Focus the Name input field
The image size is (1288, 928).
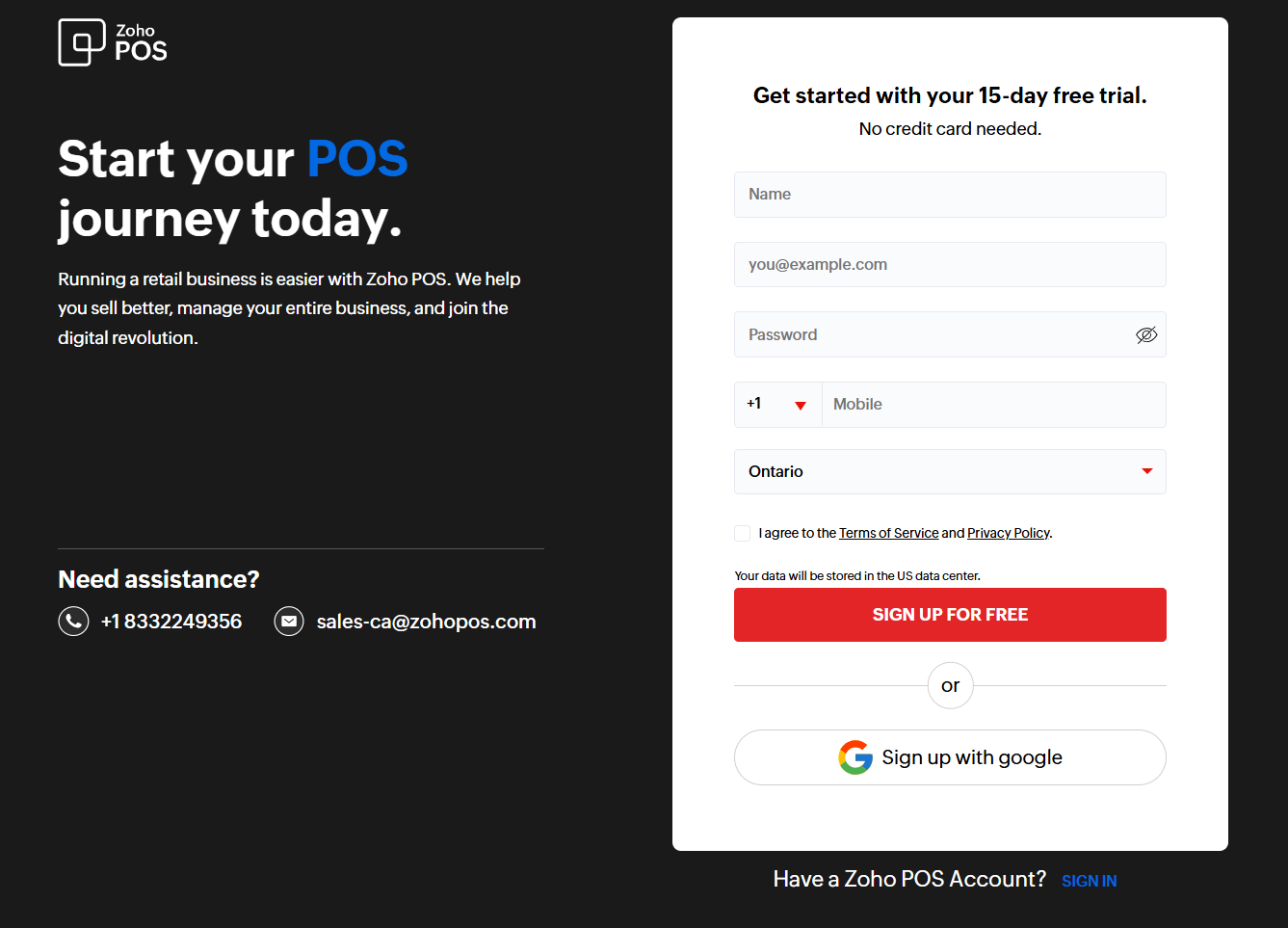949,195
